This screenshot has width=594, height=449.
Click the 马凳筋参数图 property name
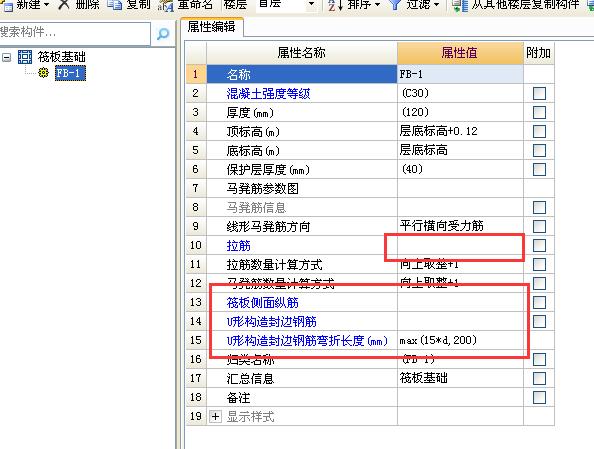pyautogui.click(x=263, y=188)
